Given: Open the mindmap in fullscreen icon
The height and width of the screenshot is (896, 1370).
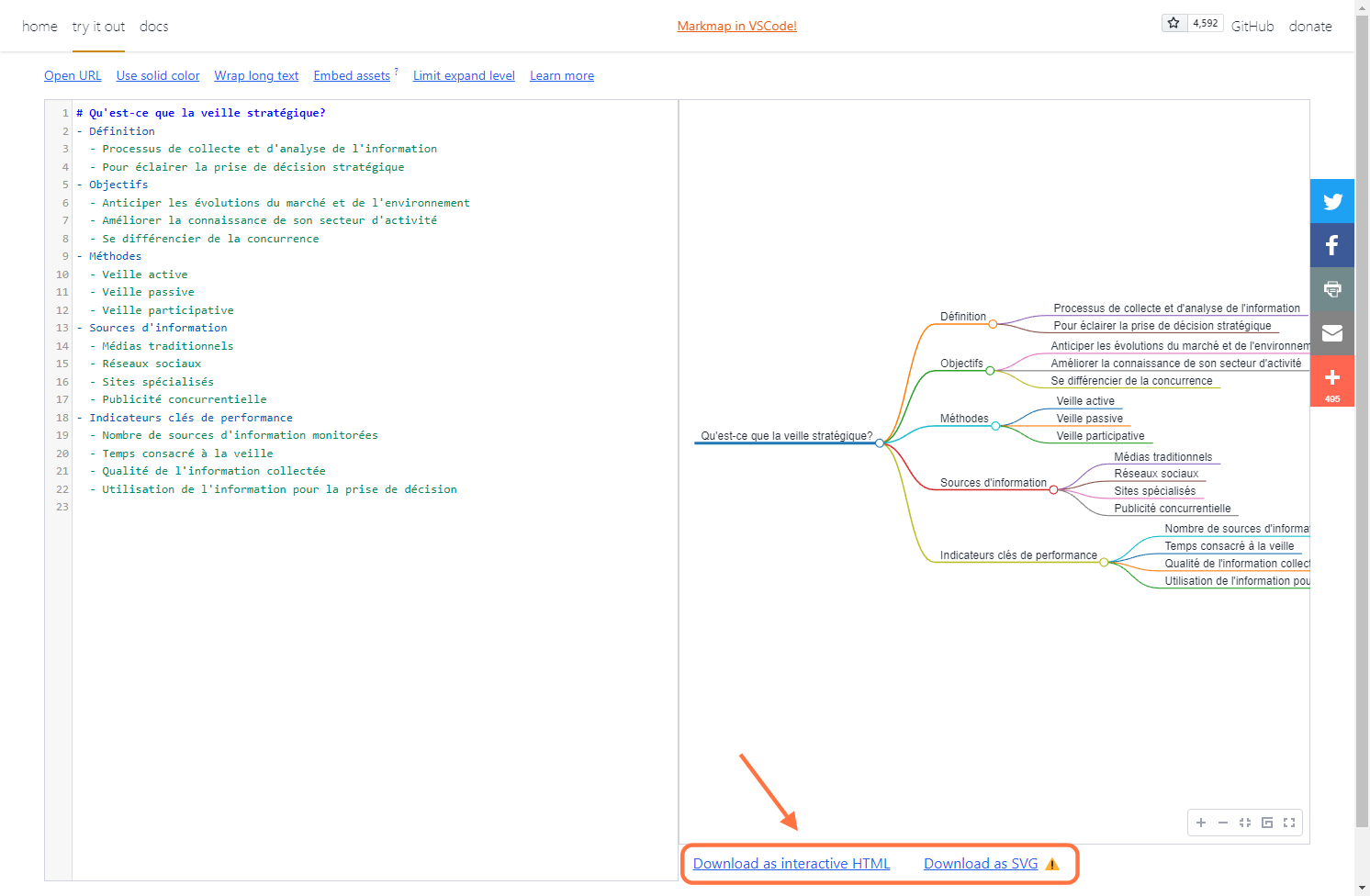Looking at the screenshot, I should (x=1289, y=823).
